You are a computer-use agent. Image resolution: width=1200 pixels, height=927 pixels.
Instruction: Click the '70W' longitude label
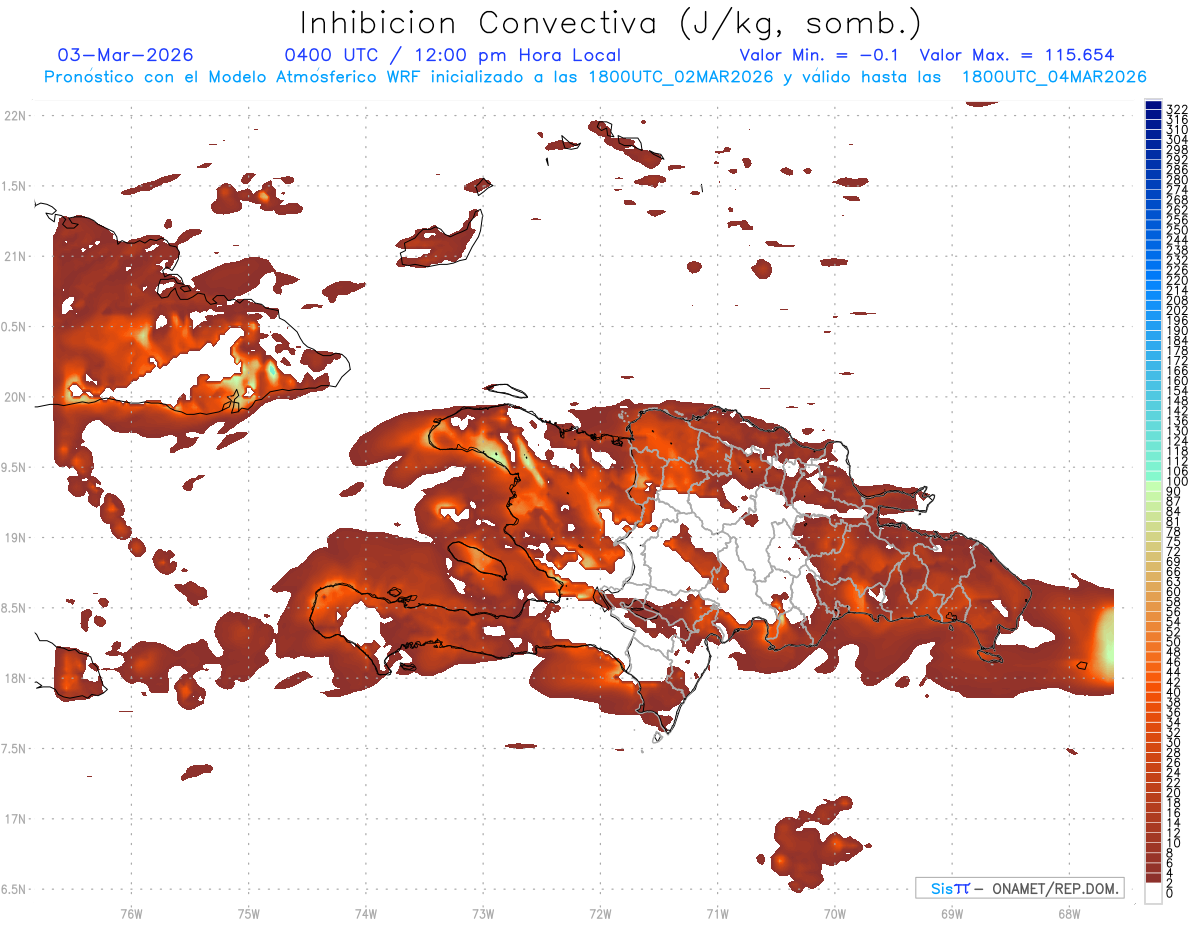click(x=834, y=913)
